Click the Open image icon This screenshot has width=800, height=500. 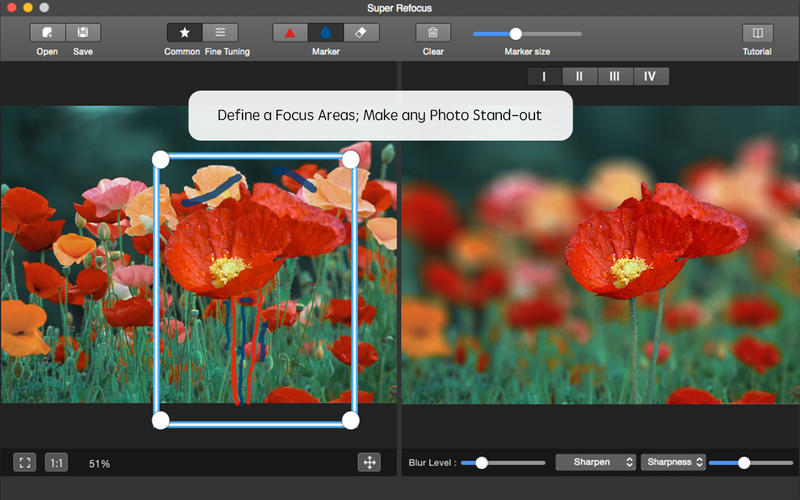click(48, 33)
